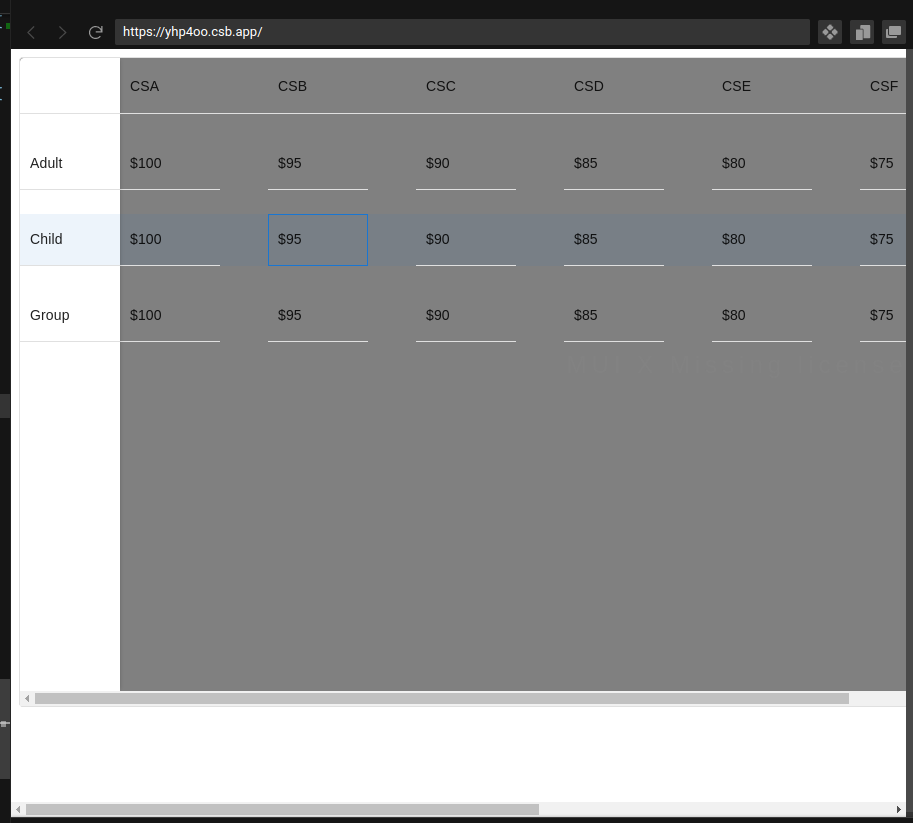
Task: Select the Group $75 cell under CSF
Action: click(881, 315)
